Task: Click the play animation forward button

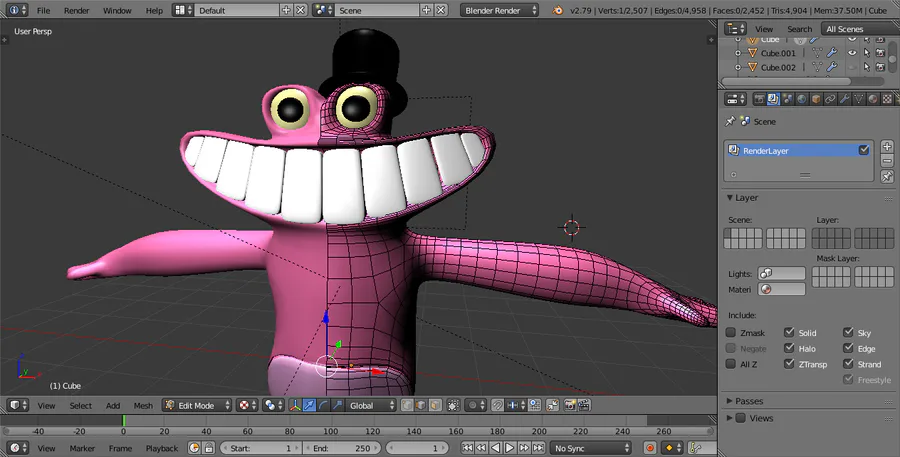Action: point(510,448)
